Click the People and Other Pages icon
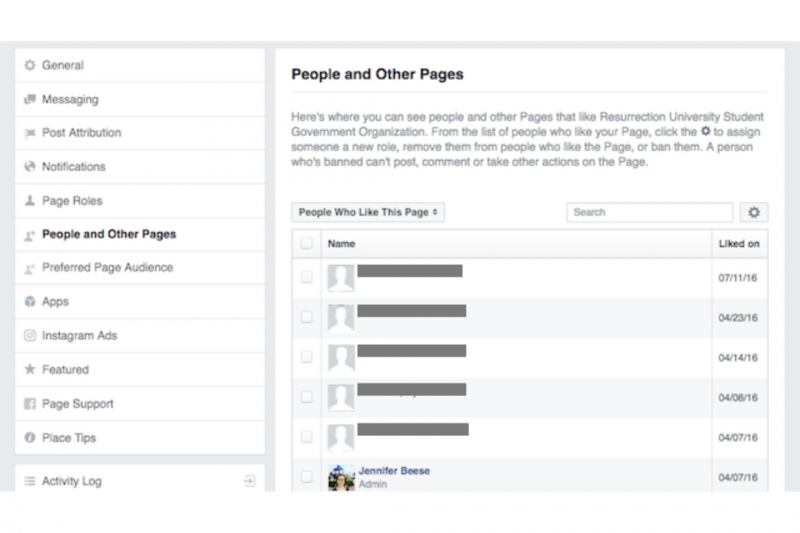The width and height of the screenshot is (800, 533). pos(30,235)
